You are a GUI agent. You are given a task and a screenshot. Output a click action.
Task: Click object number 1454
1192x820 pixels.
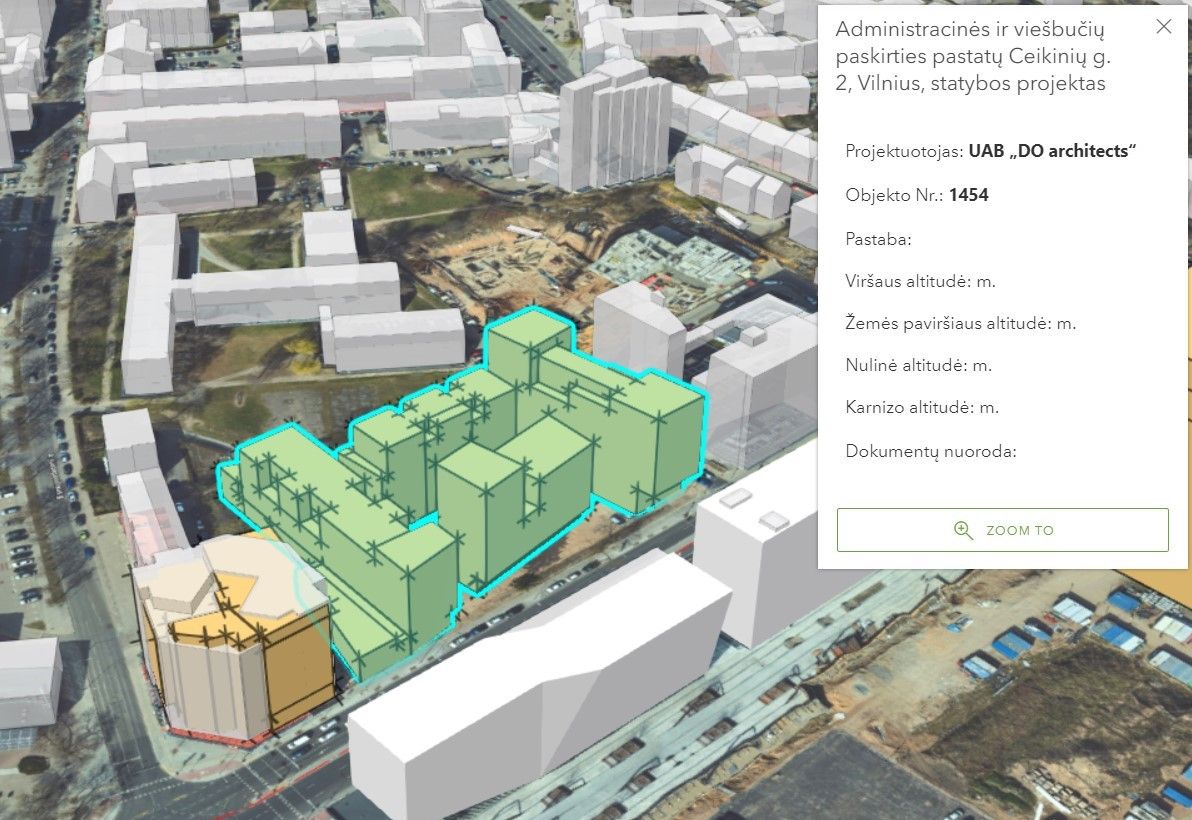[968, 195]
